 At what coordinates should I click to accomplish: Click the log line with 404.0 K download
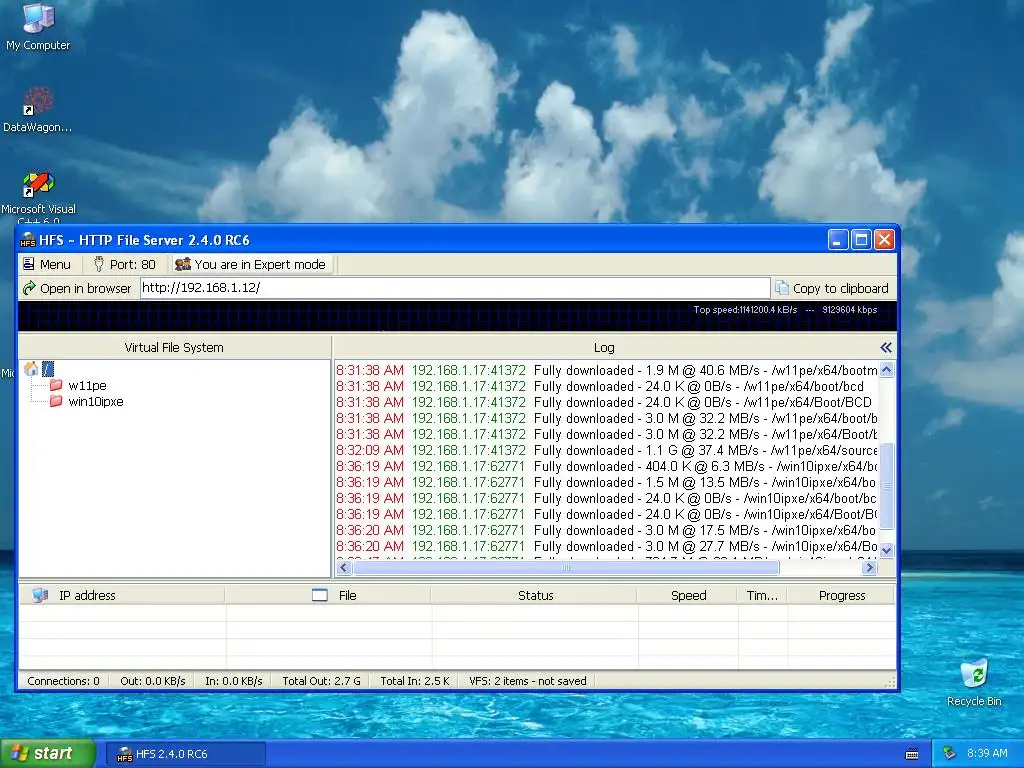[607, 466]
